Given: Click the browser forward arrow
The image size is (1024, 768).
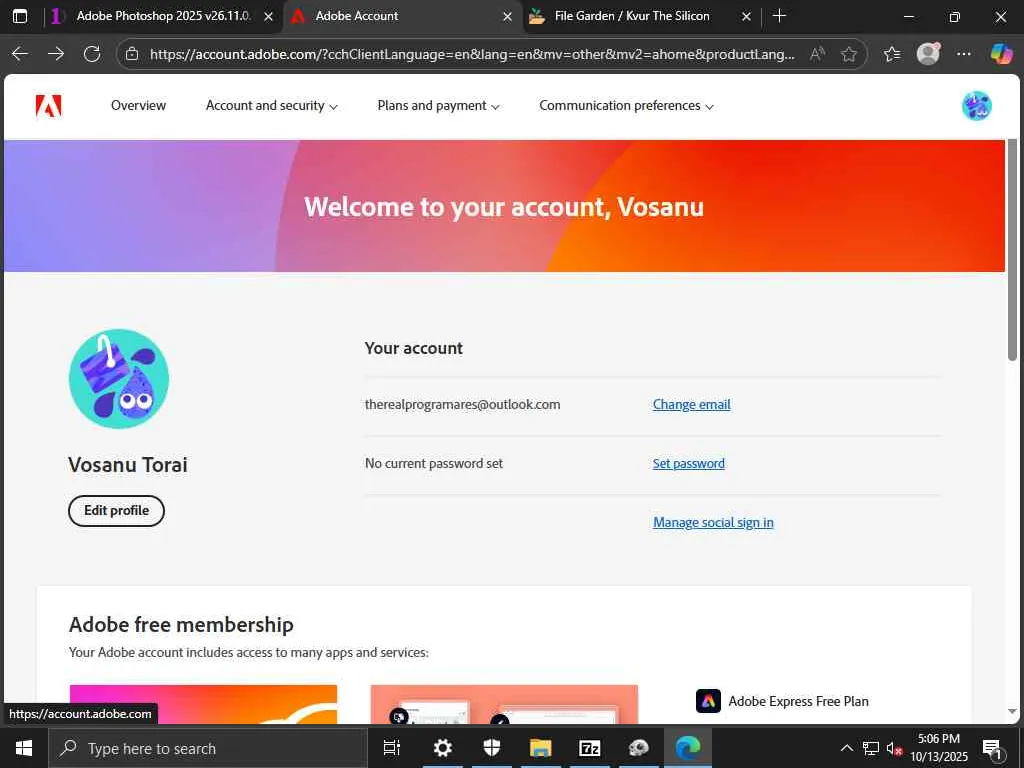Looking at the screenshot, I should pos(56,54).
